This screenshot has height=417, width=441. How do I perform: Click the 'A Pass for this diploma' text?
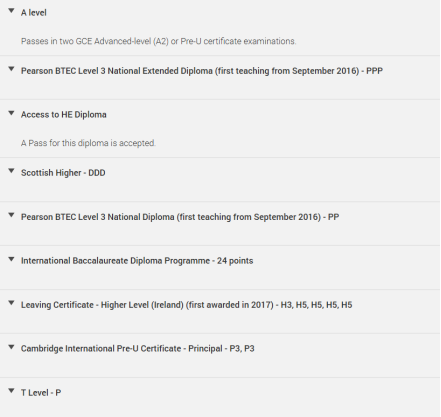point(88,143)
